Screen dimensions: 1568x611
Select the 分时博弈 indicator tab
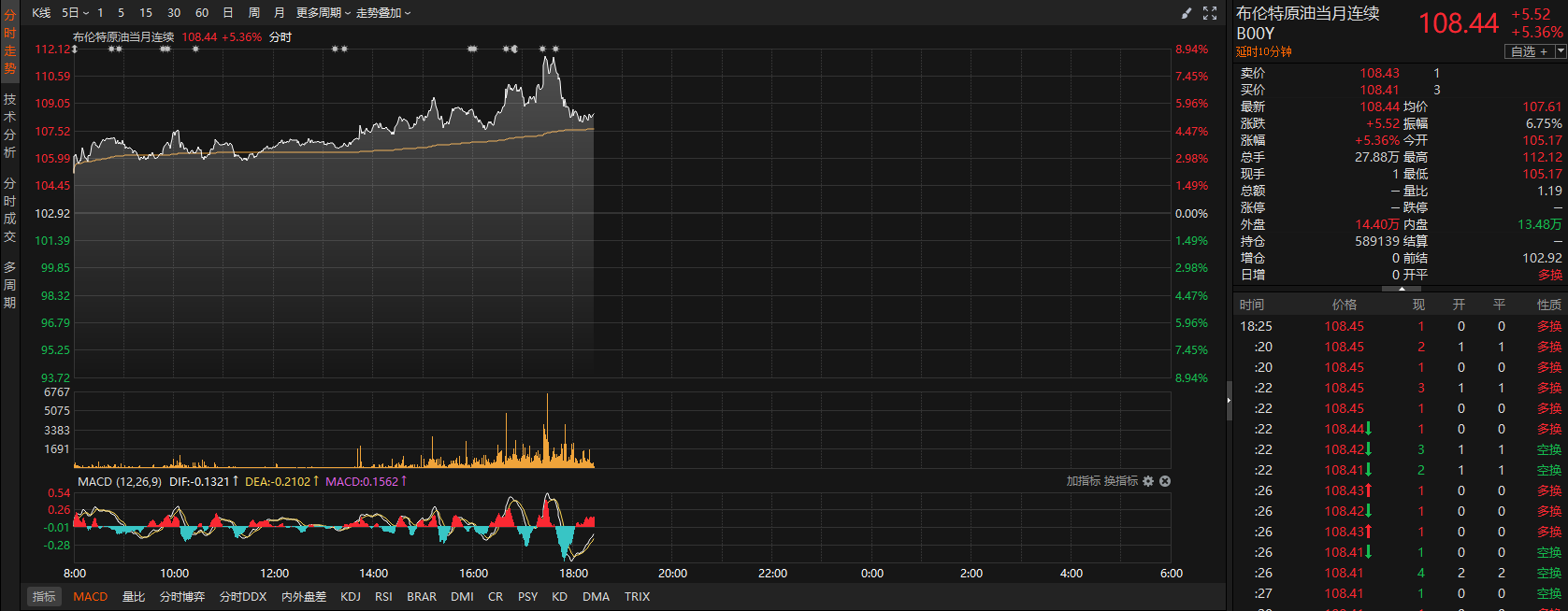click(x=181, y=596)
